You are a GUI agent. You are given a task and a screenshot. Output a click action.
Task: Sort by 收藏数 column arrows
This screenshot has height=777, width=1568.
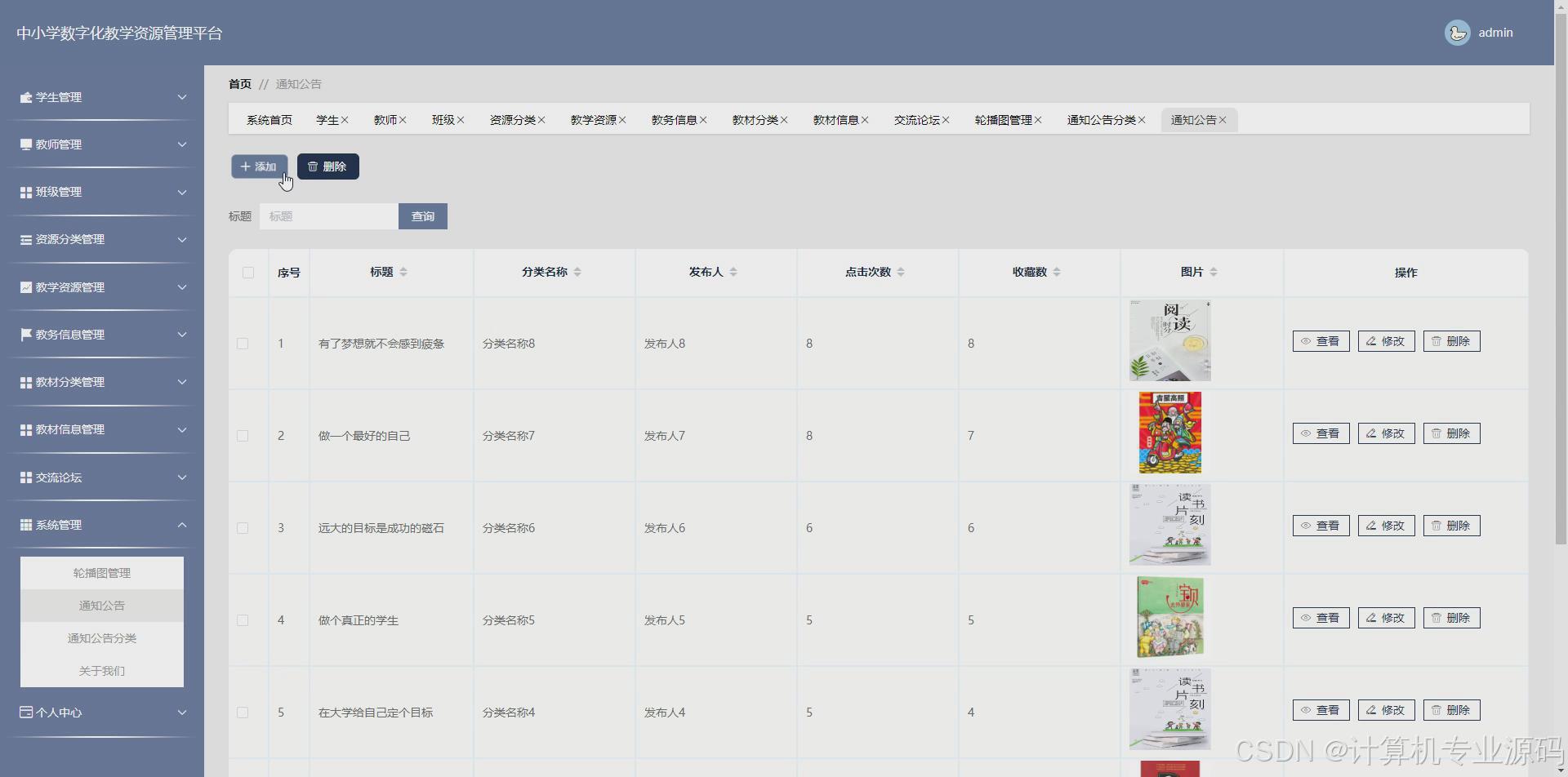pos(1057,272)
